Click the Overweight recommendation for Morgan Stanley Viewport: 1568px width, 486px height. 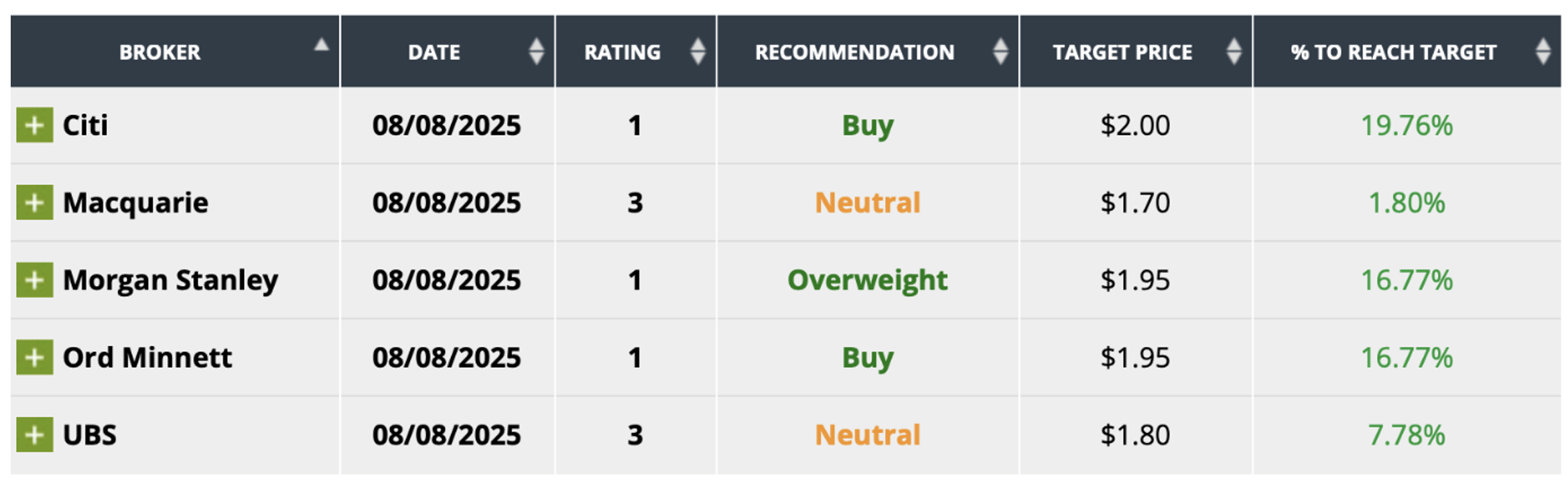pos(867,280)
